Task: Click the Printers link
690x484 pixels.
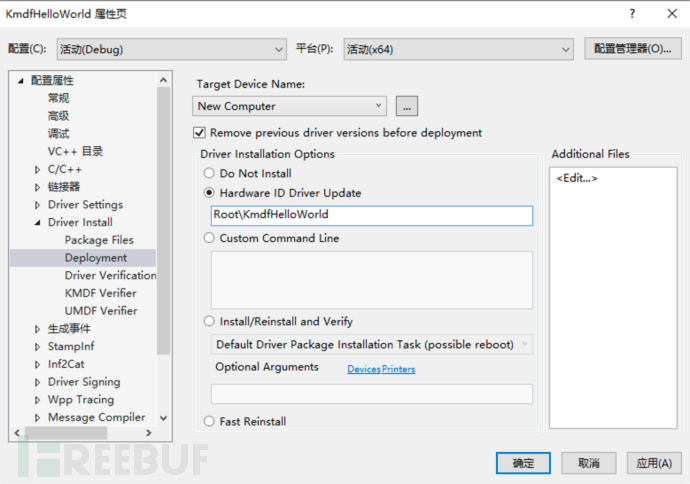Action: tap(398, 369)
